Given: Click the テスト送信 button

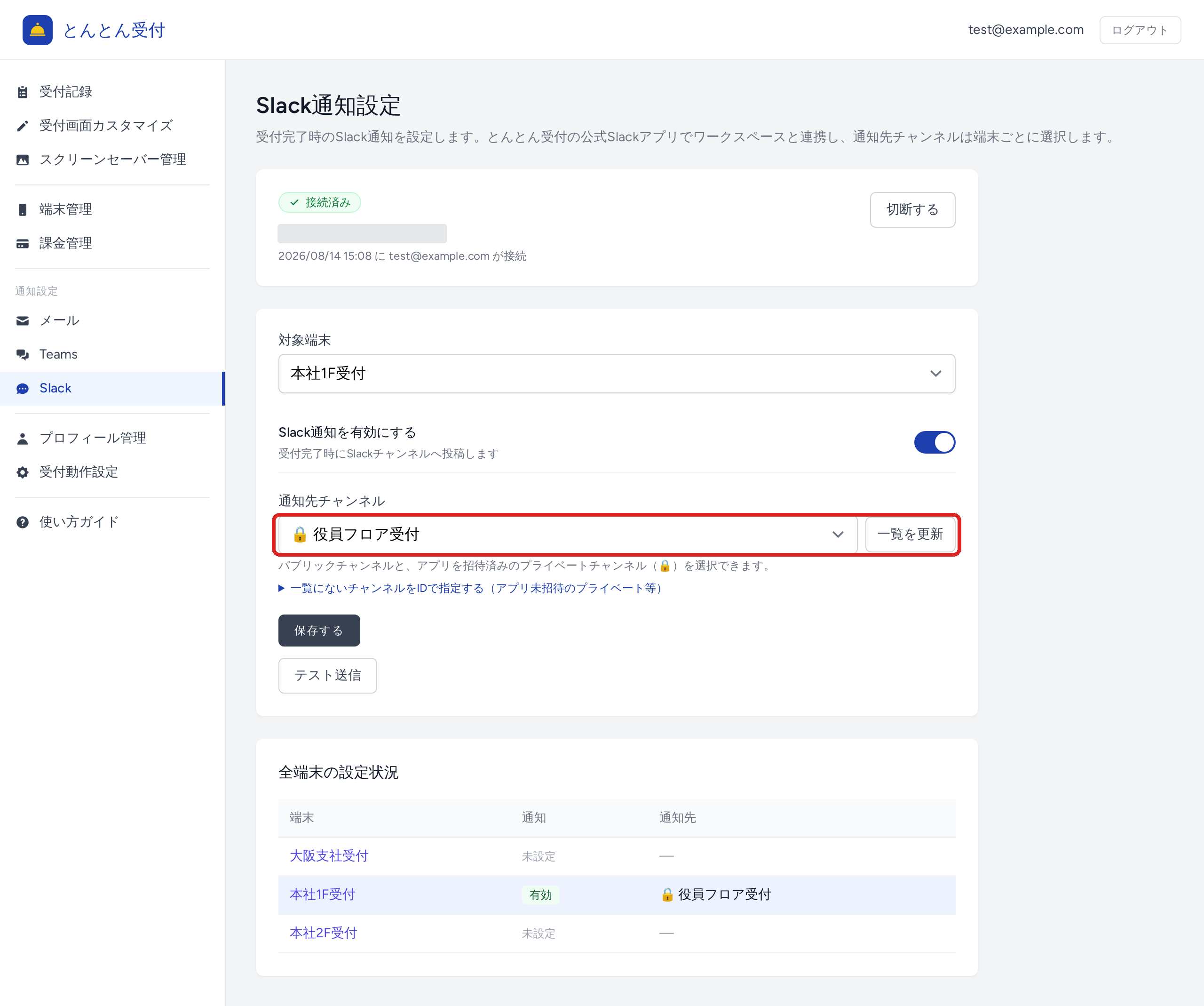Looking at the screenshot, I should coord(327,675).
